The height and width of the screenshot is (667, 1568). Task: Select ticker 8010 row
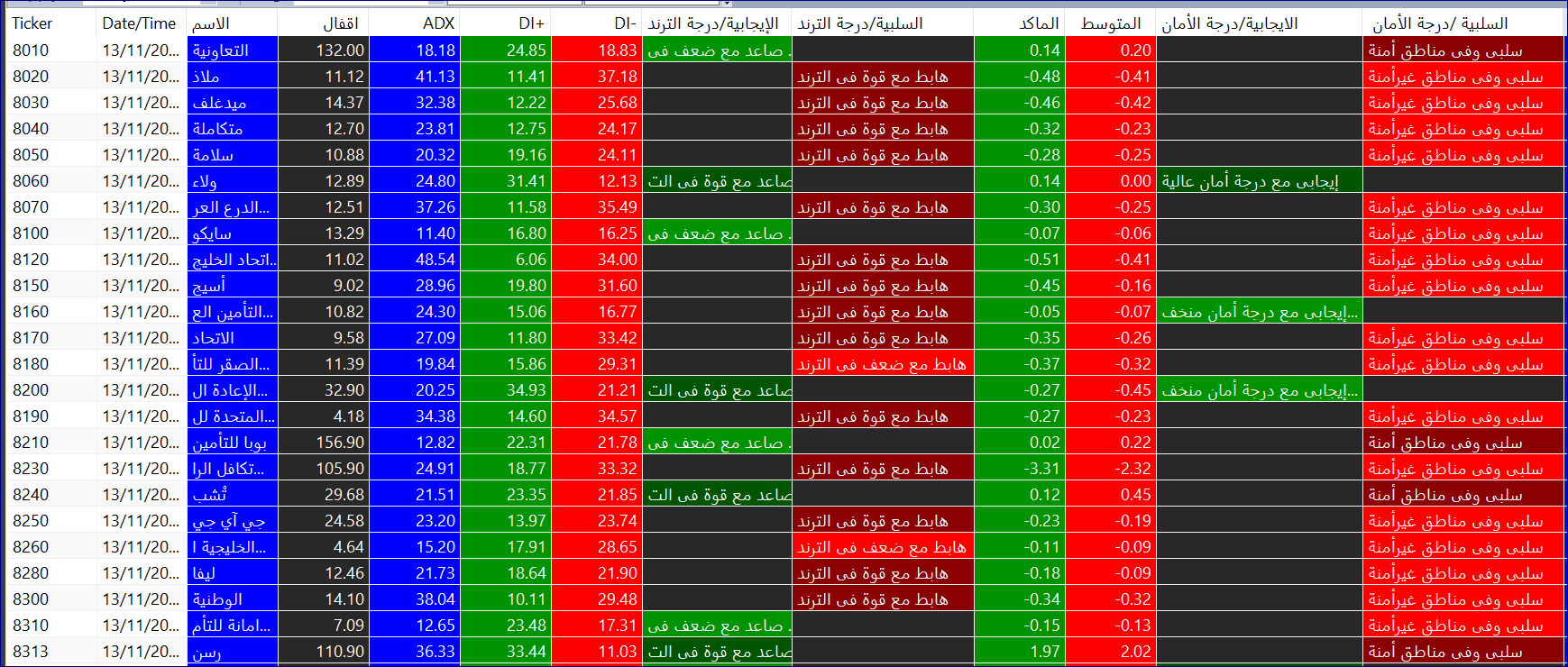point(32,50)
